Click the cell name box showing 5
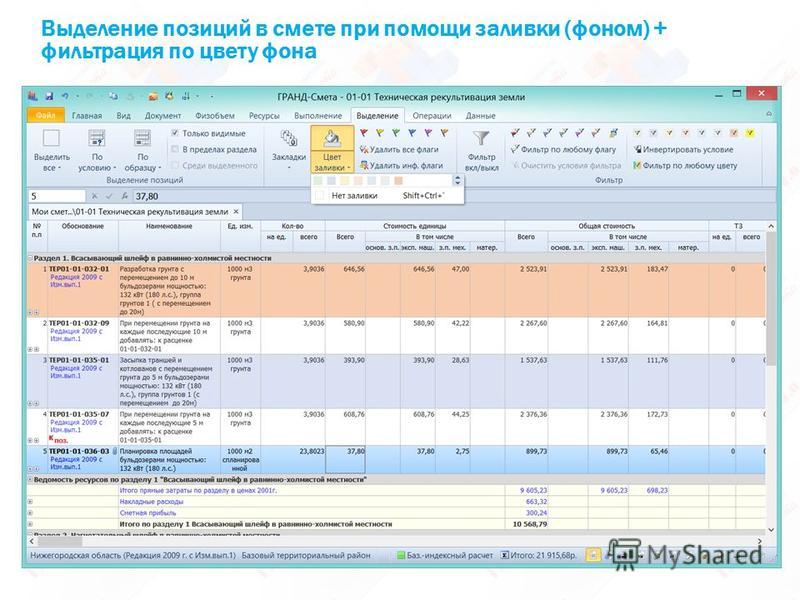This screenshot has width=800, height=600. tap(57, 196)
